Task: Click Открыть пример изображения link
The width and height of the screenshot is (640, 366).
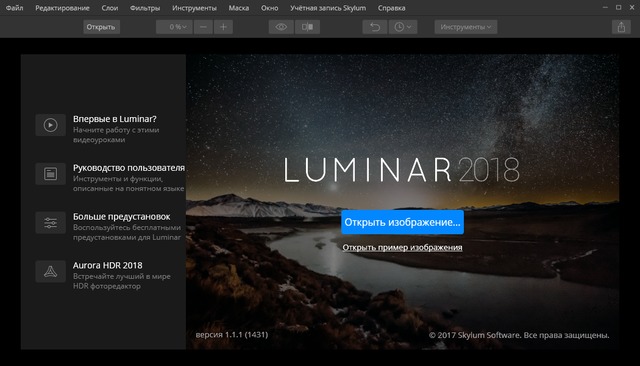Action: point(402,247)
